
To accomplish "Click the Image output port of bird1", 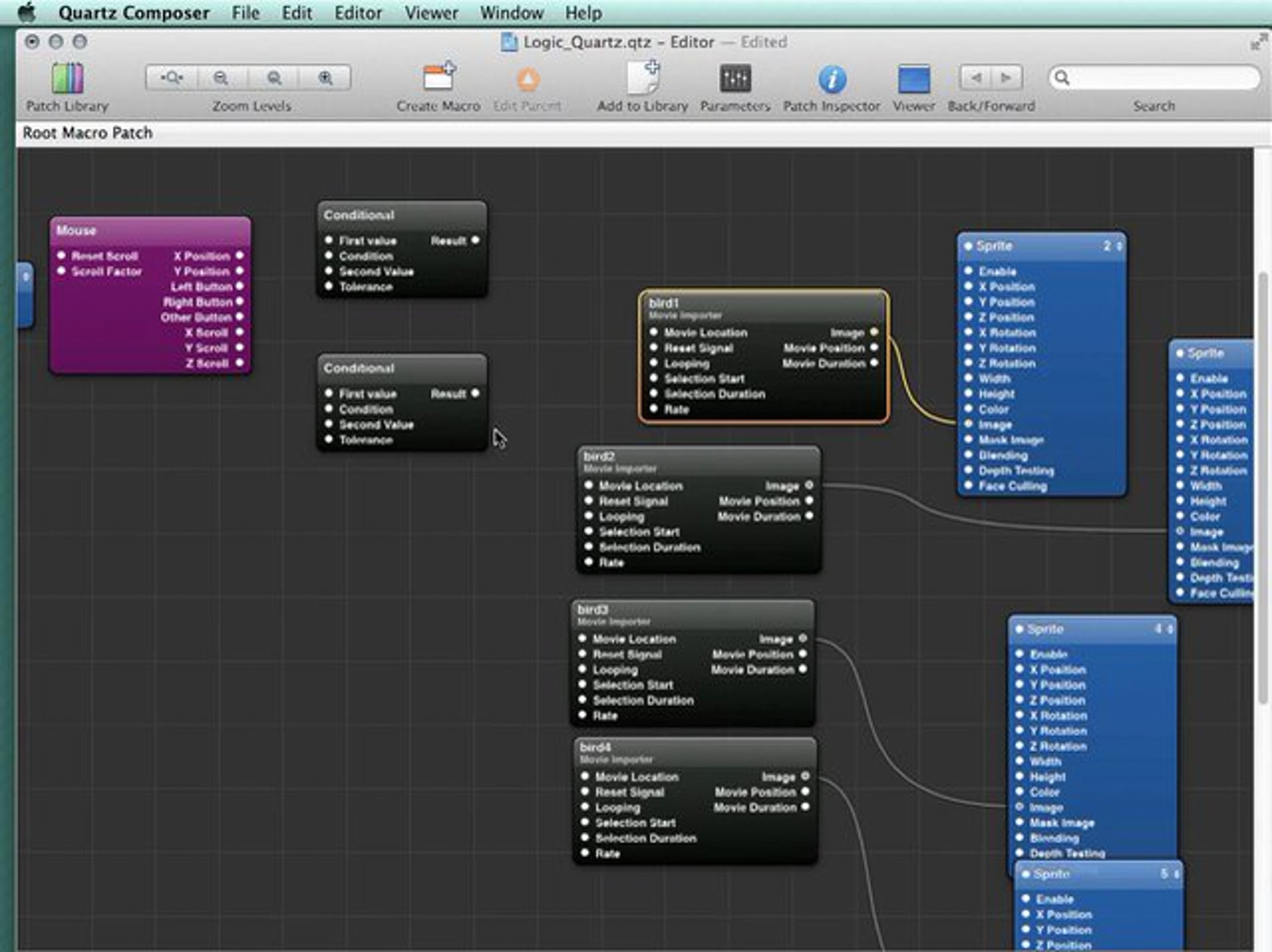I will (874, 332).
